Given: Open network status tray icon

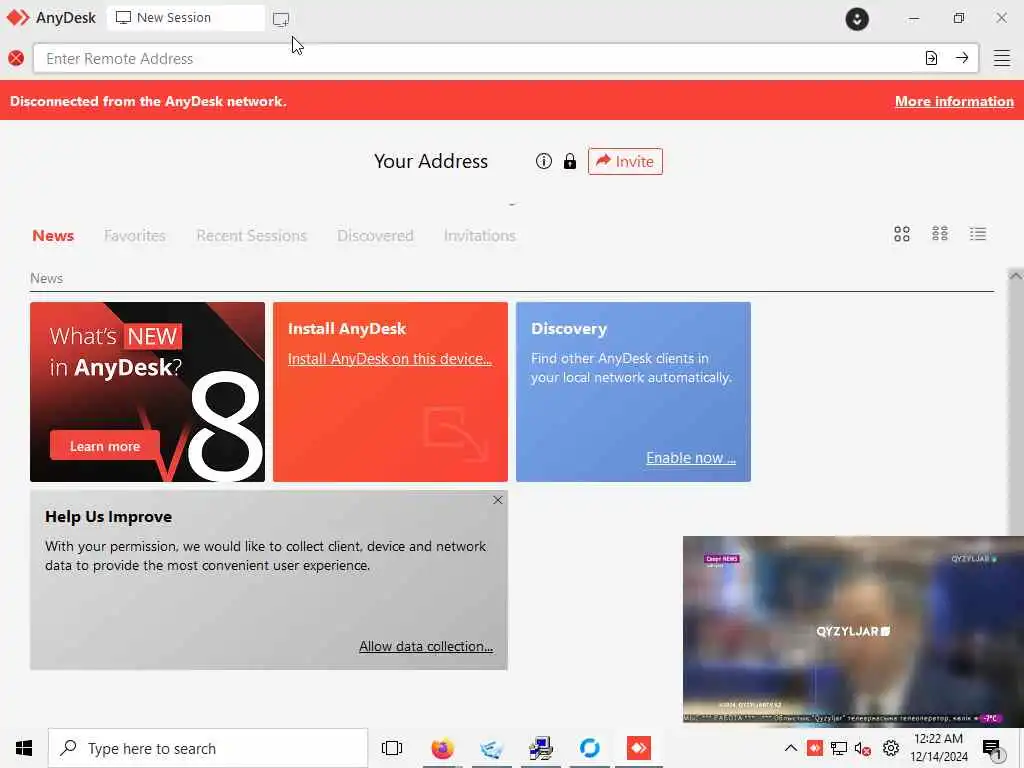Looking at the screenshot, I should (x=839, y=748).
